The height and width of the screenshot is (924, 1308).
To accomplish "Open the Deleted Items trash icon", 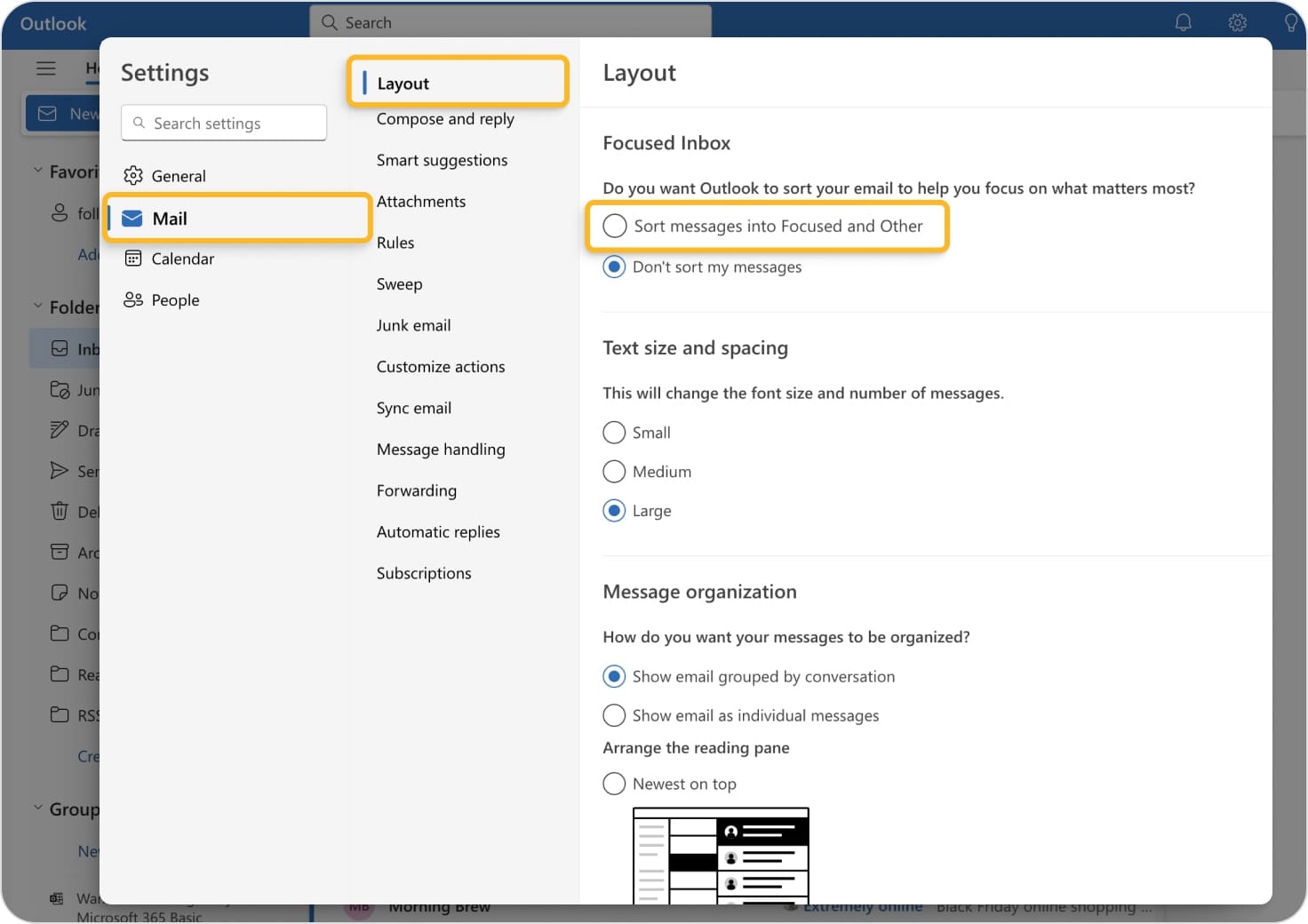I will 59,512.
